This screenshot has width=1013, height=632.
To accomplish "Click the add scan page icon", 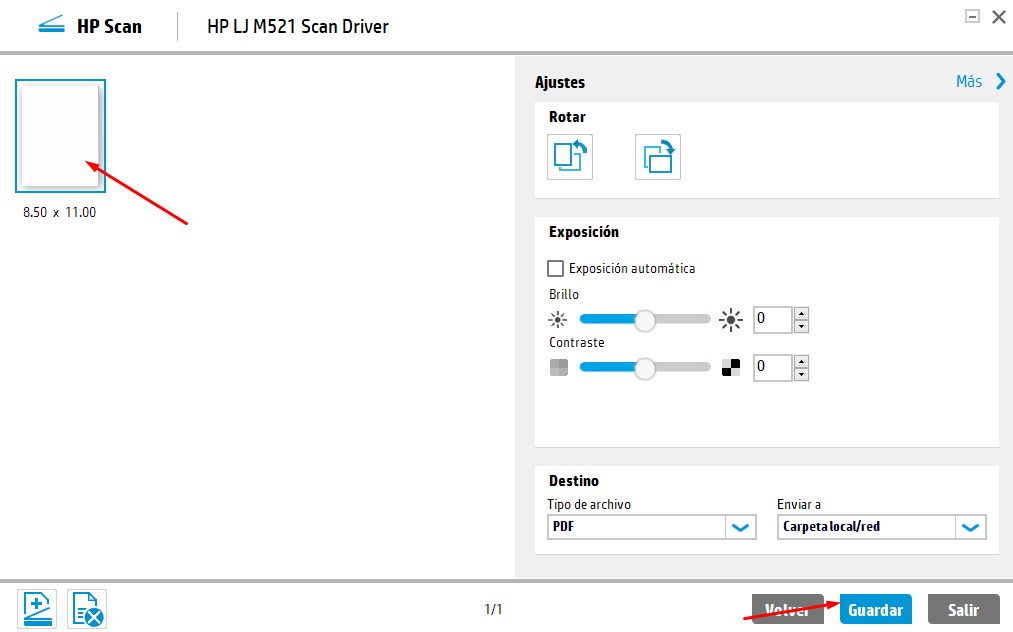I will (37, 609).
